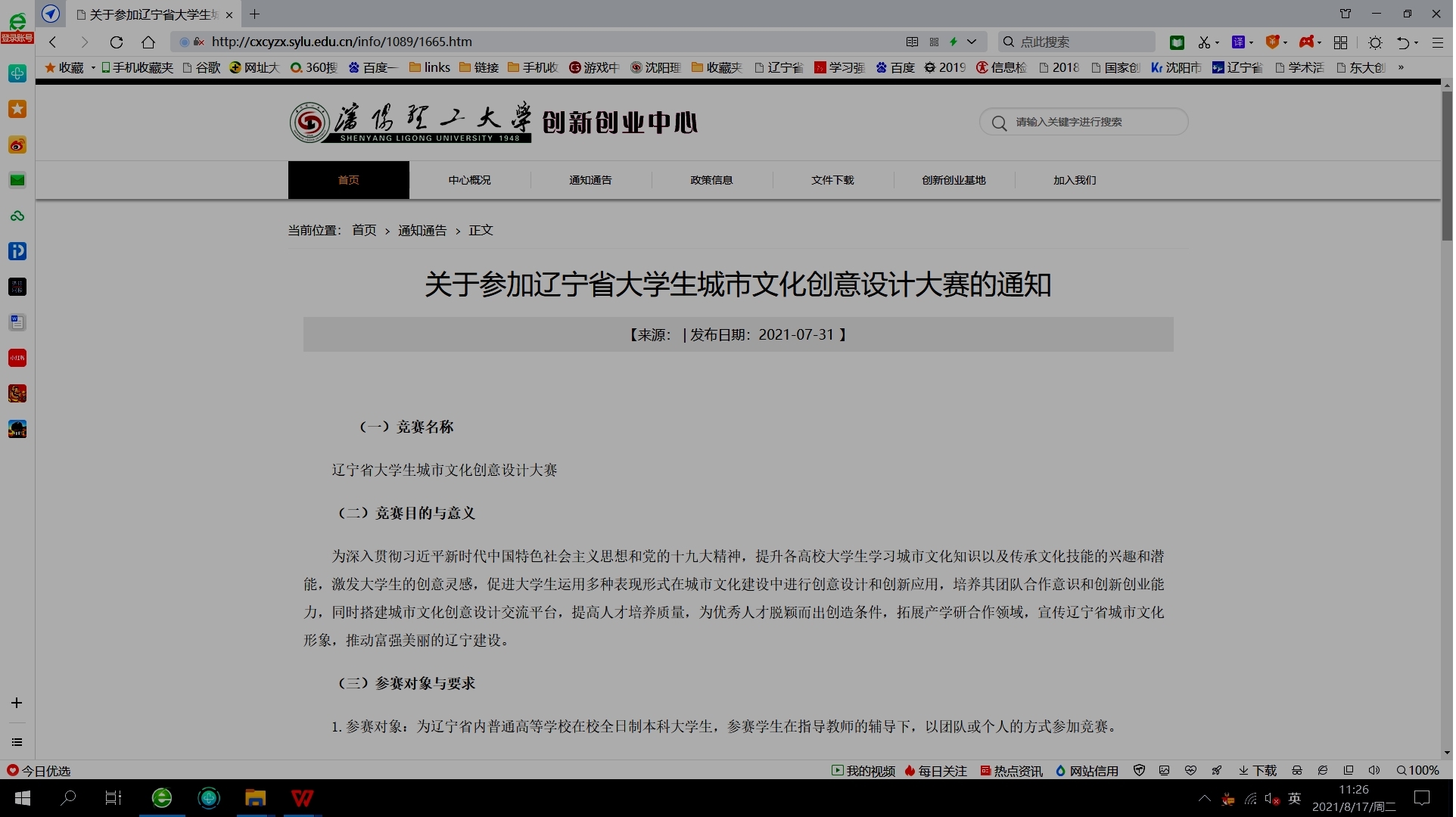This screenshot has height=817, width=1456.
Task: Click the orange shield wallet icon
Action: pos(1272,42)
